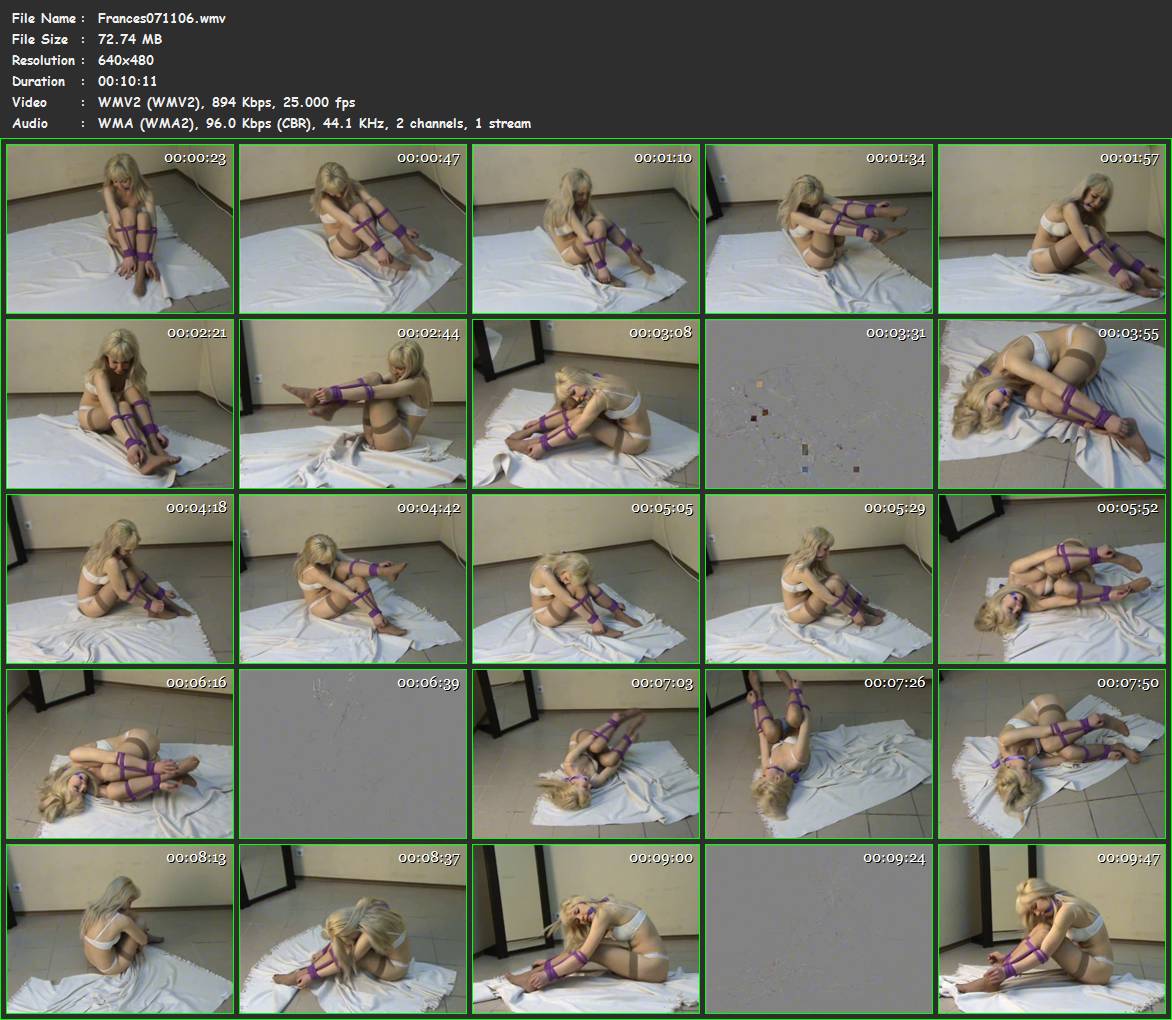1172x1020 pixels.
Task: Click the last thumbnail at 00:09:47
Action: coord(1052,929)
